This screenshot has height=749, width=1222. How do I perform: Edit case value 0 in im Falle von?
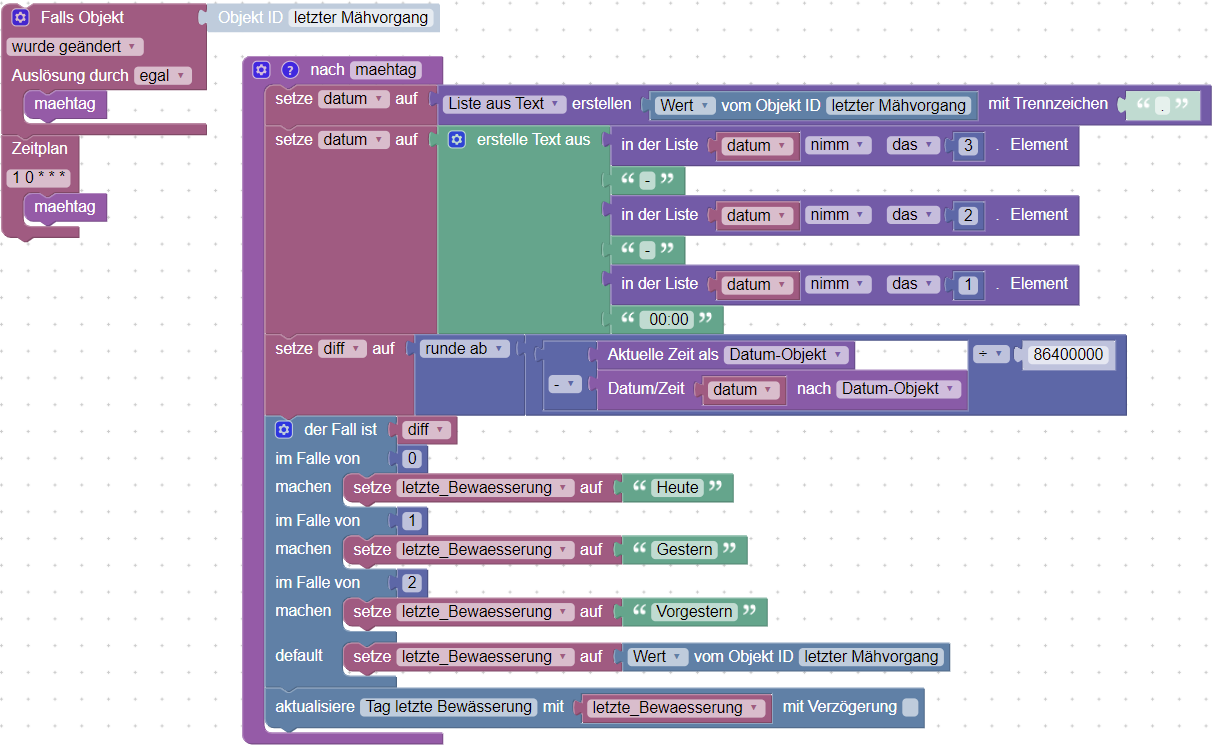pyautogui.click(x=411, y=460)
